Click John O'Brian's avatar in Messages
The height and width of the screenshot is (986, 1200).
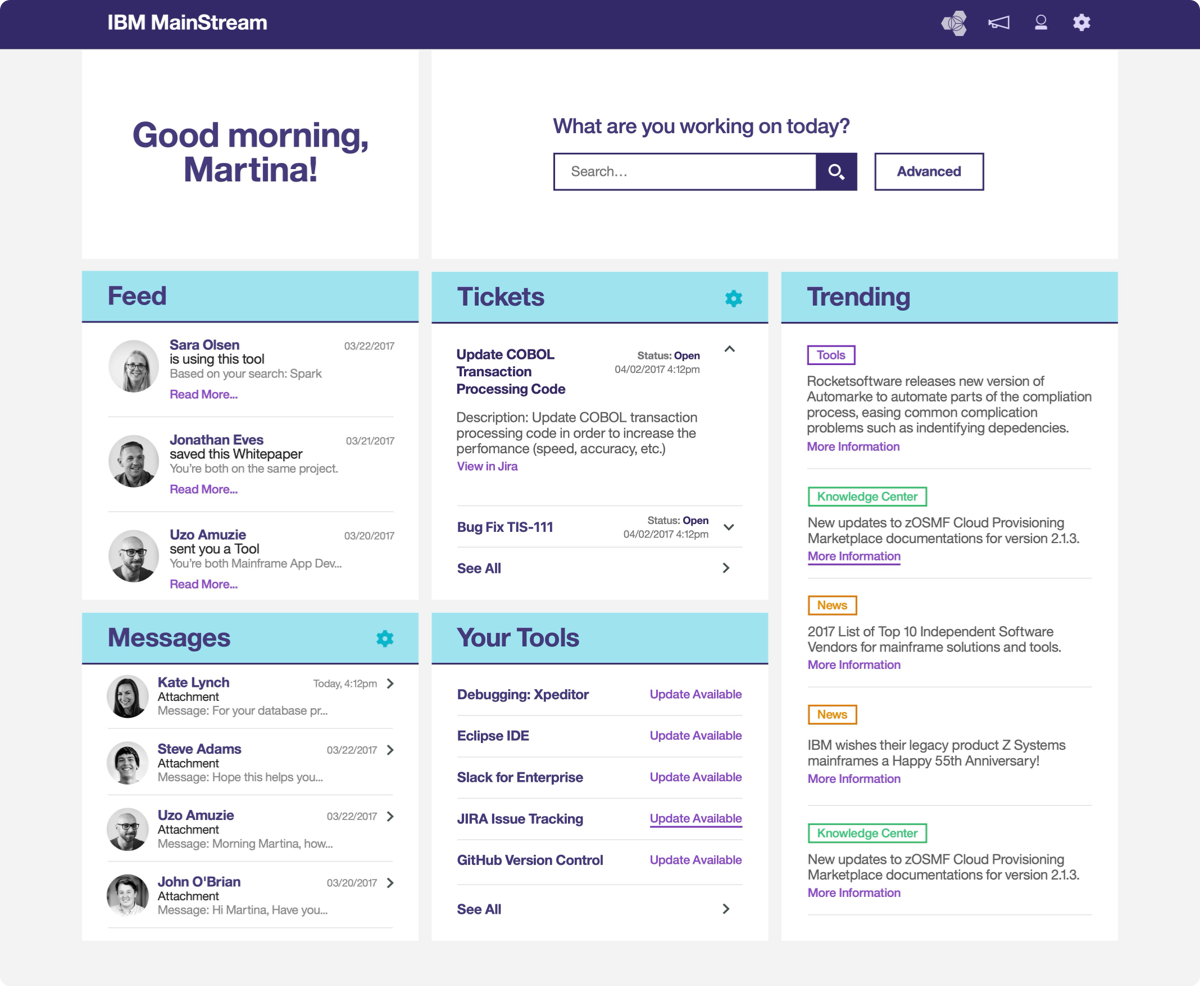[x=127, y=896]
